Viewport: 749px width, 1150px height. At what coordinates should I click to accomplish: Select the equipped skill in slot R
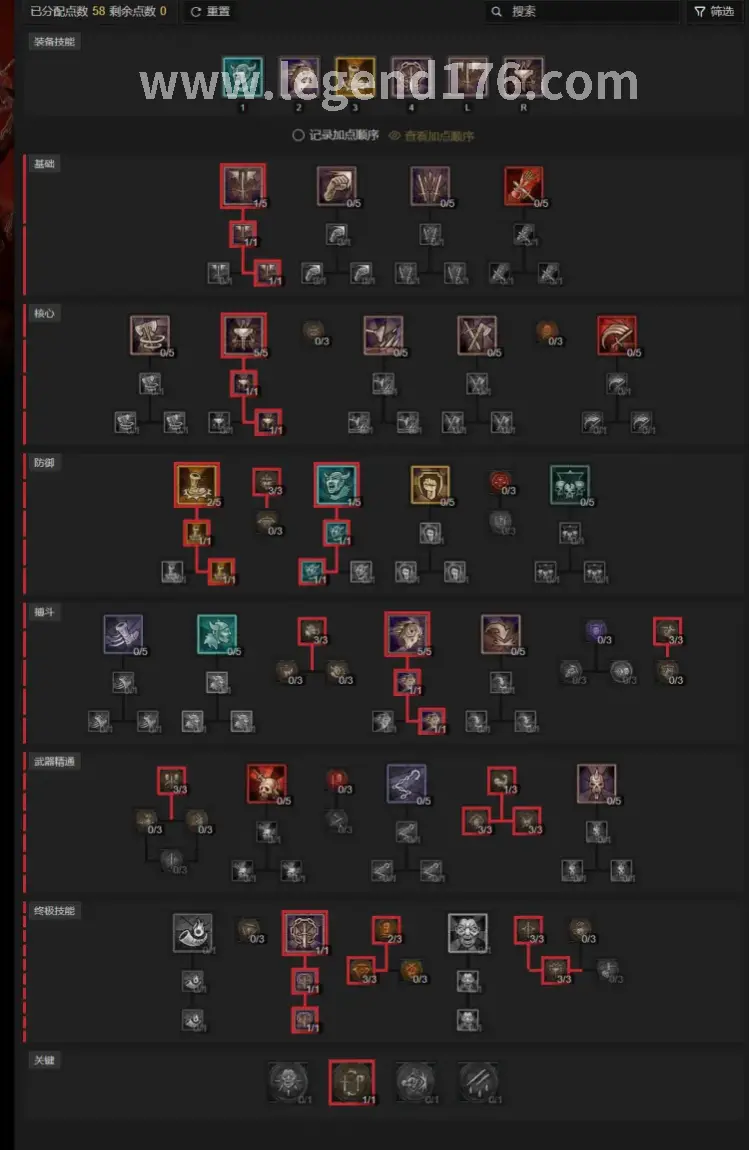click(x=523, y=78)
